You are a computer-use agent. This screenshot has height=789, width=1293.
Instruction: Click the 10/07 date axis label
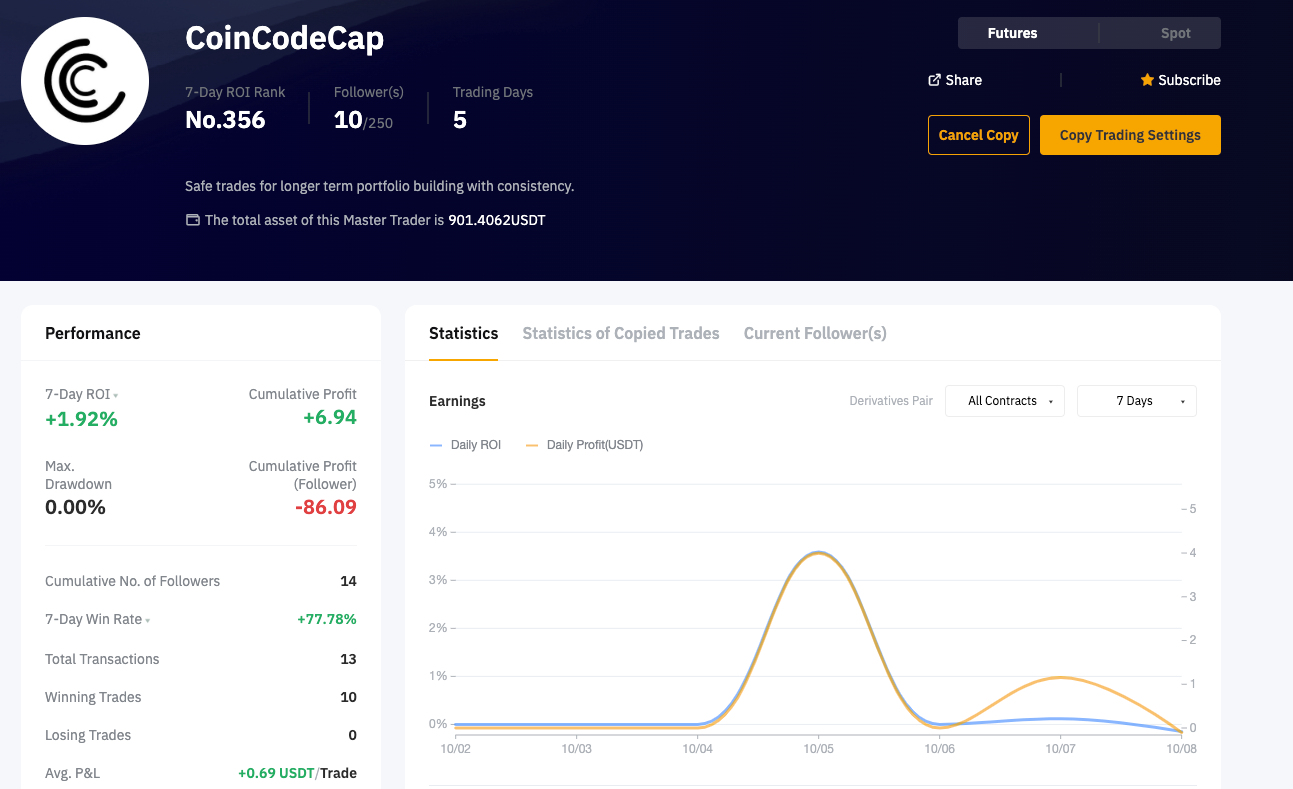1060,748
